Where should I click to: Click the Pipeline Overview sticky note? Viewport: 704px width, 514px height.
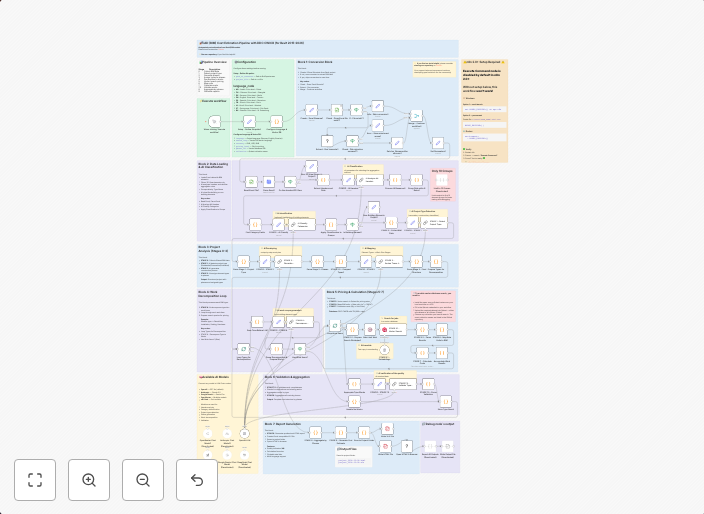coord(214,79)
